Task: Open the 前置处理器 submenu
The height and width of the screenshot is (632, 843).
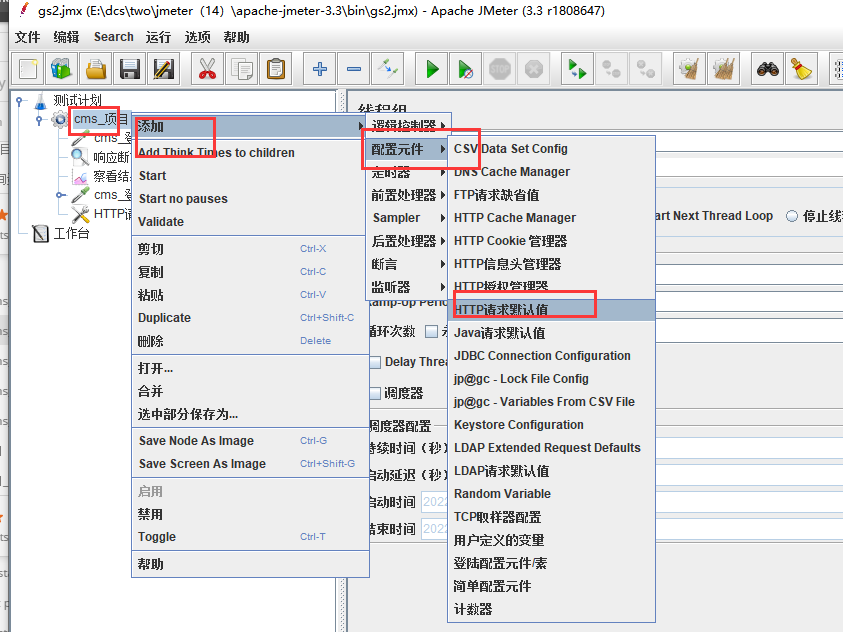Action: [x=407, y=195]
